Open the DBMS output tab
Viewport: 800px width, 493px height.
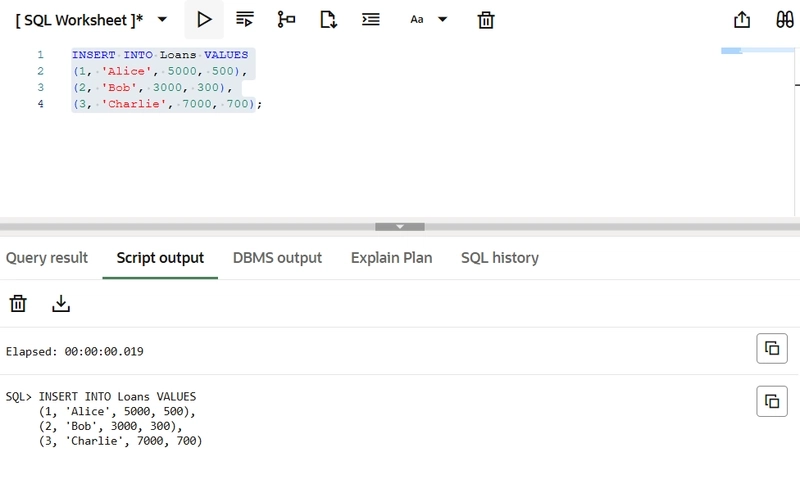277,258
